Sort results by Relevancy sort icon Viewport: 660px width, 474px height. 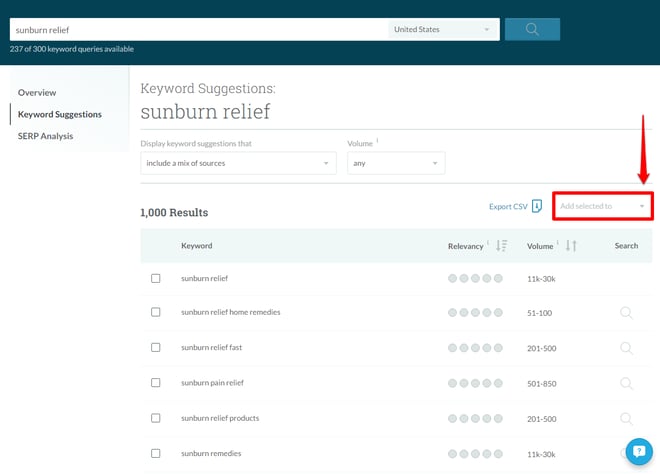pos(501,246)
